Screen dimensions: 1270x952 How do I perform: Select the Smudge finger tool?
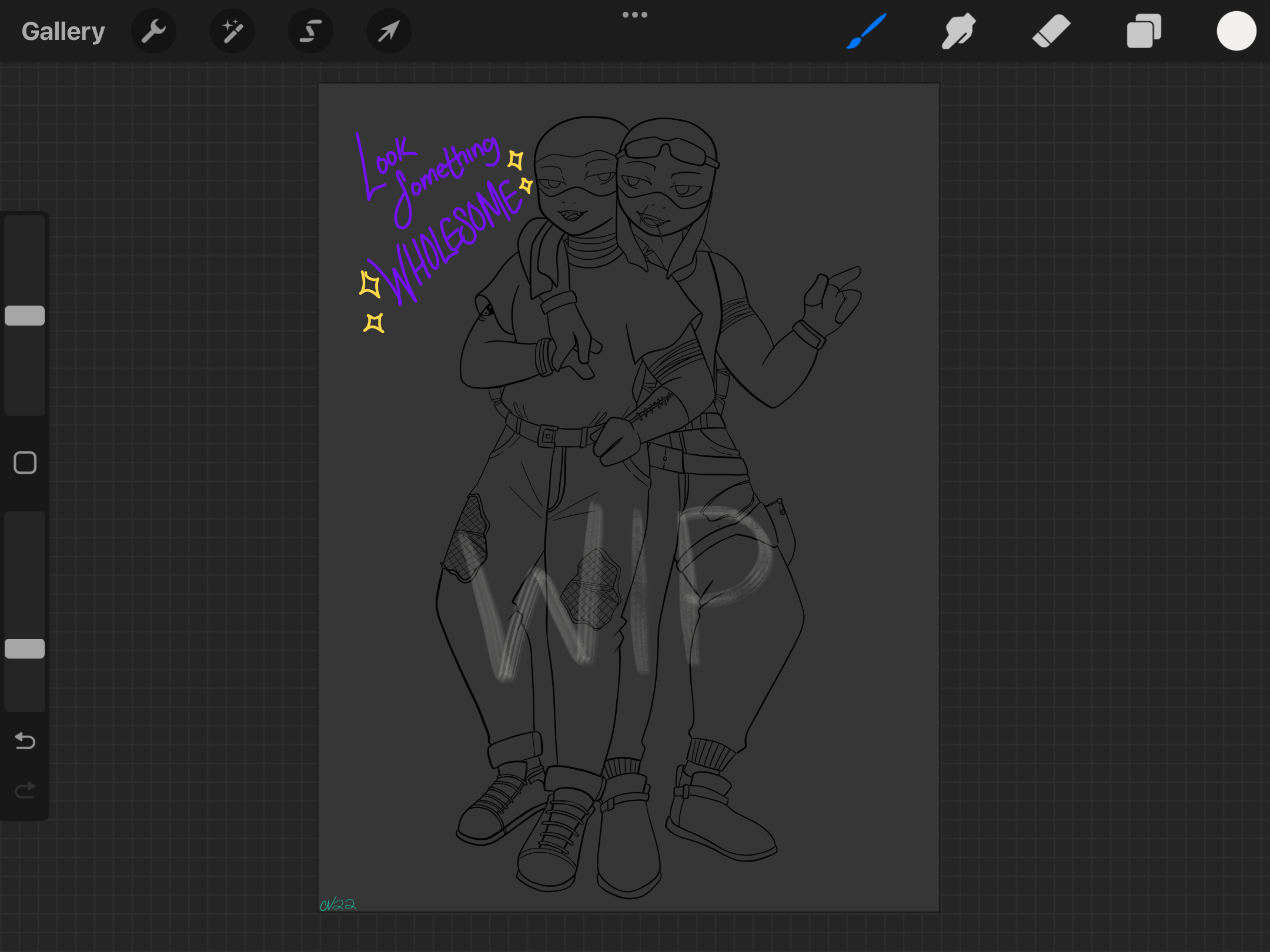[958, 31]
